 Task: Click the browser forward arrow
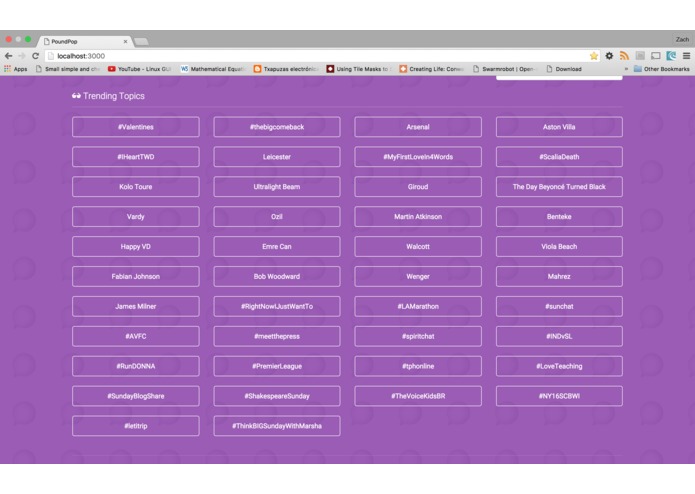22,56
